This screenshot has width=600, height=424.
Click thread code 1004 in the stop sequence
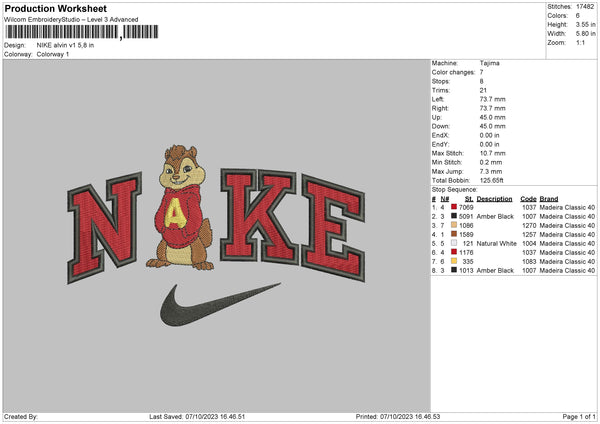click(529, 243)
